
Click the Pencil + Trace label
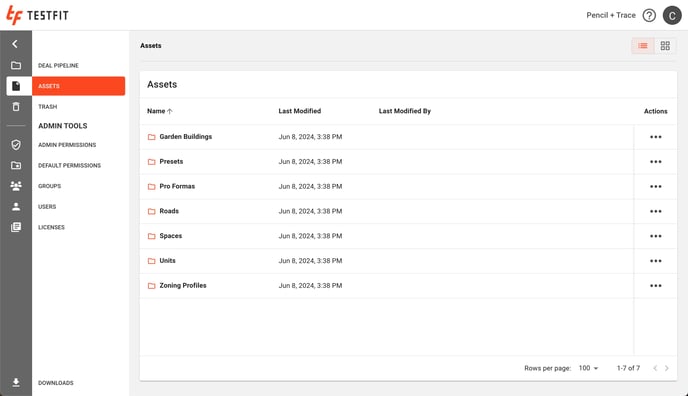coord(611,15)
